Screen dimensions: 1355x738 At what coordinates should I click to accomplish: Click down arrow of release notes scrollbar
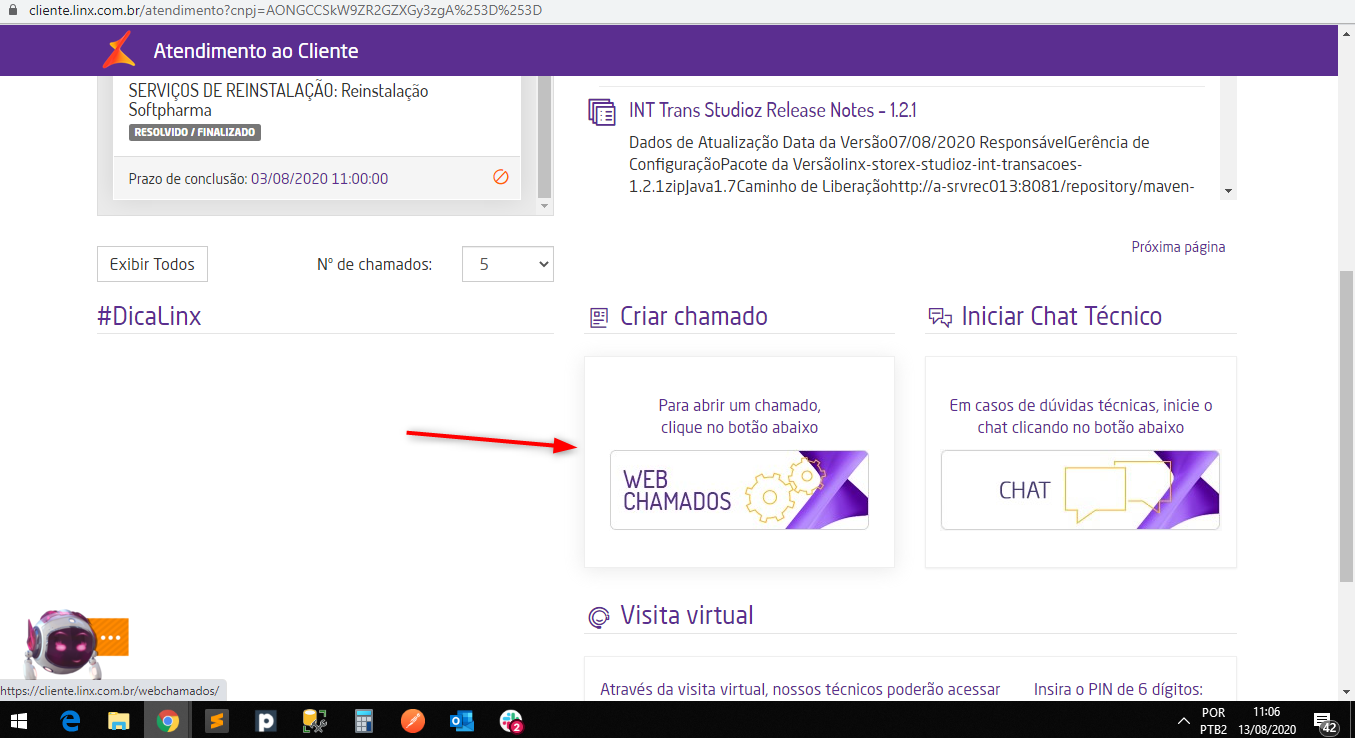tap(1229, 190)
